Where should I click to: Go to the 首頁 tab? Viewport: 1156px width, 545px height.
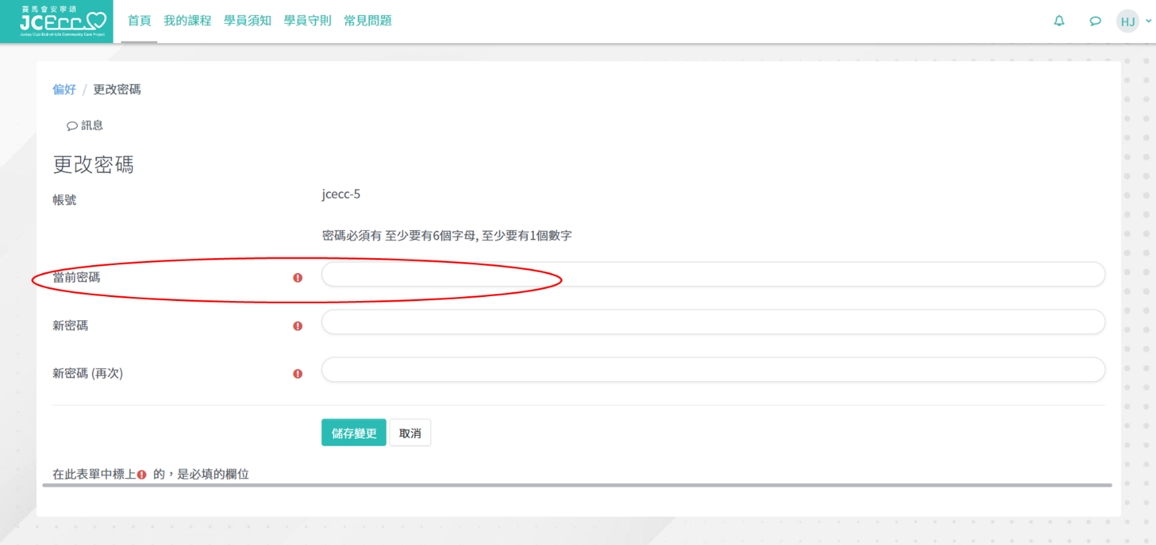(x=139, y=21)
